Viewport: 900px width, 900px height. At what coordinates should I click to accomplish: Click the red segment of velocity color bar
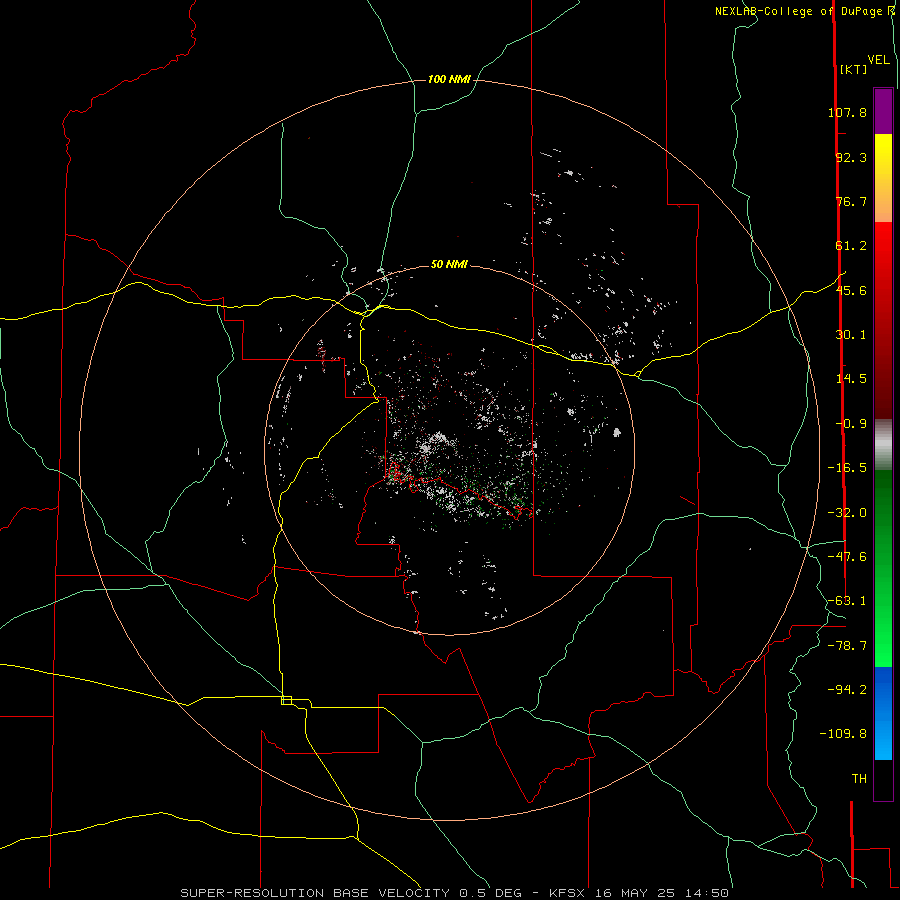click(x=883, y=320)
